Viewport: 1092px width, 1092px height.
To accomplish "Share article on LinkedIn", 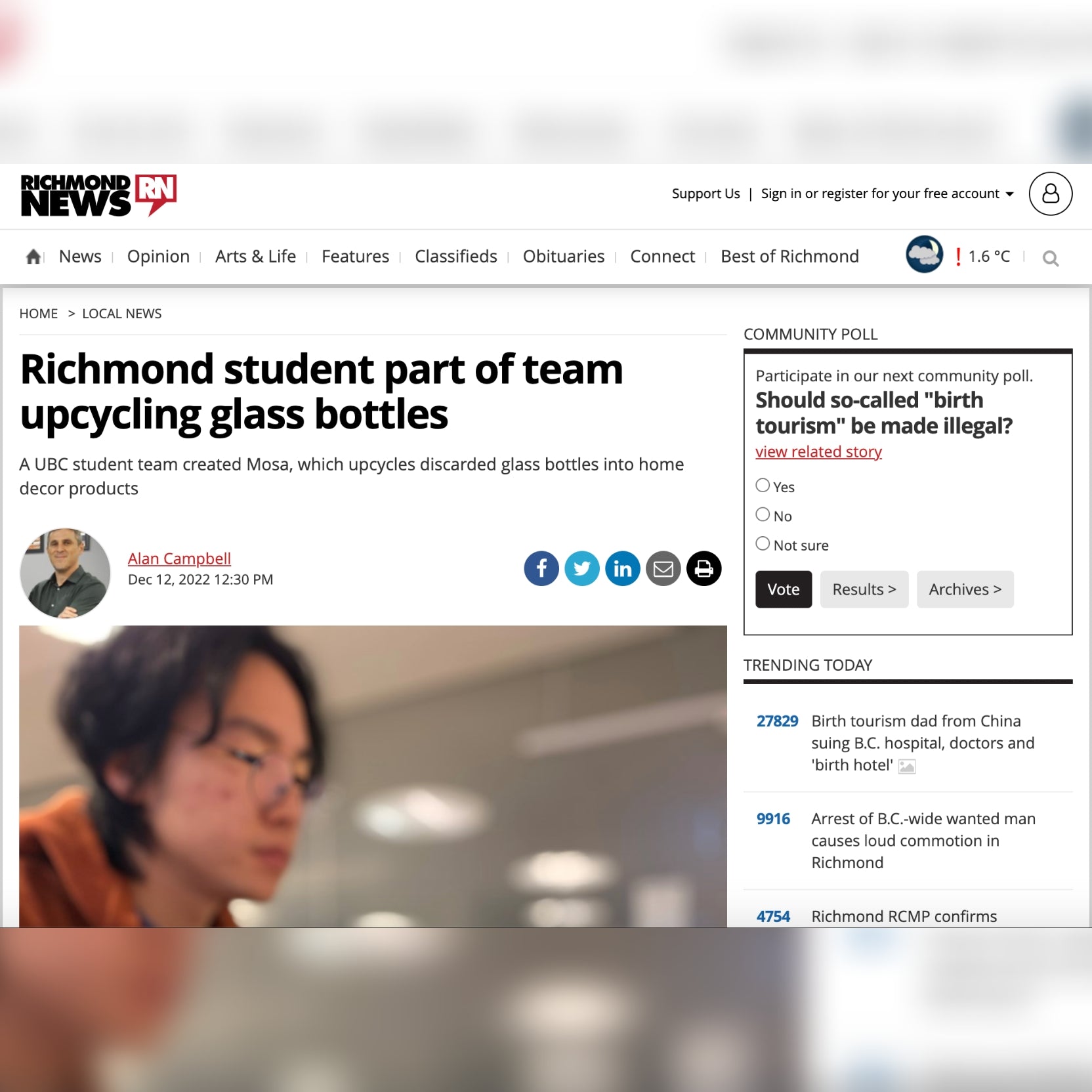I will click(x=623, y=568).
